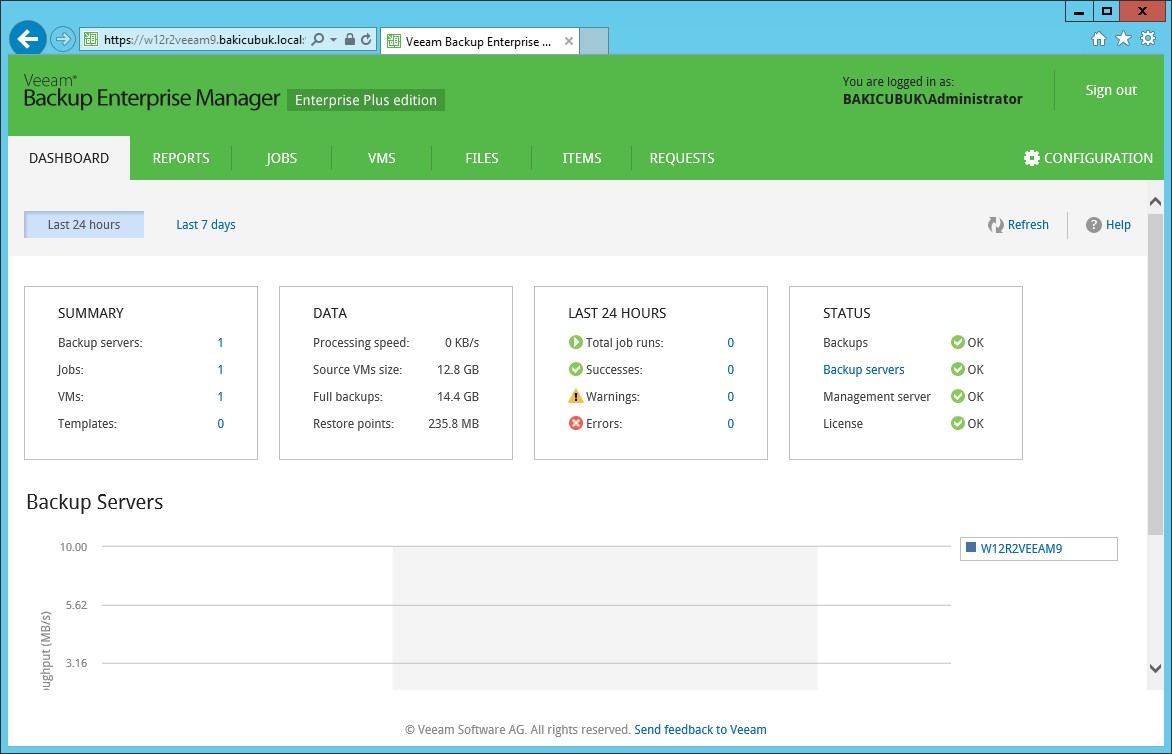This screenshot has height=754, width=1172.
Task: Open the ITEMS tab
Action: 582,158
